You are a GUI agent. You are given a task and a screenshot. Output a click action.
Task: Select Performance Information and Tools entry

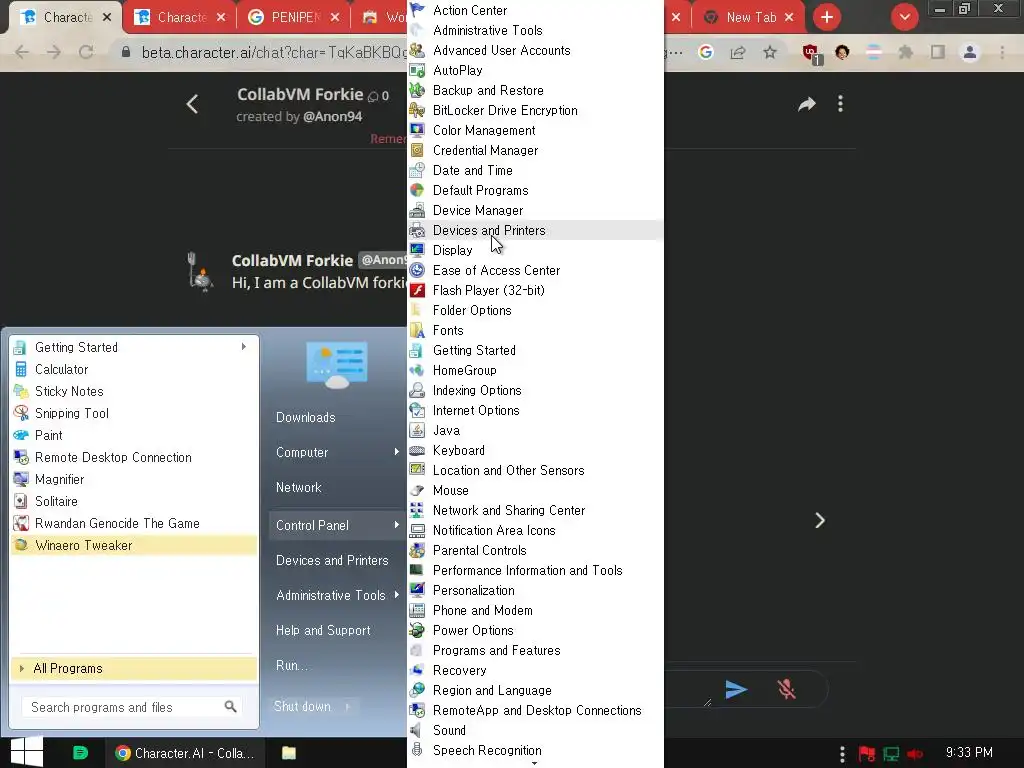click(534, 570)
